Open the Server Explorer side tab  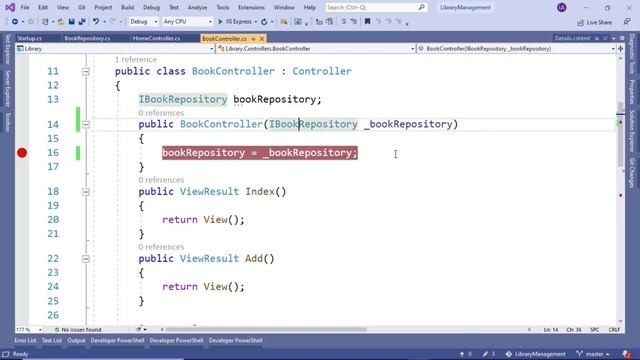click(x=7, y=88)
